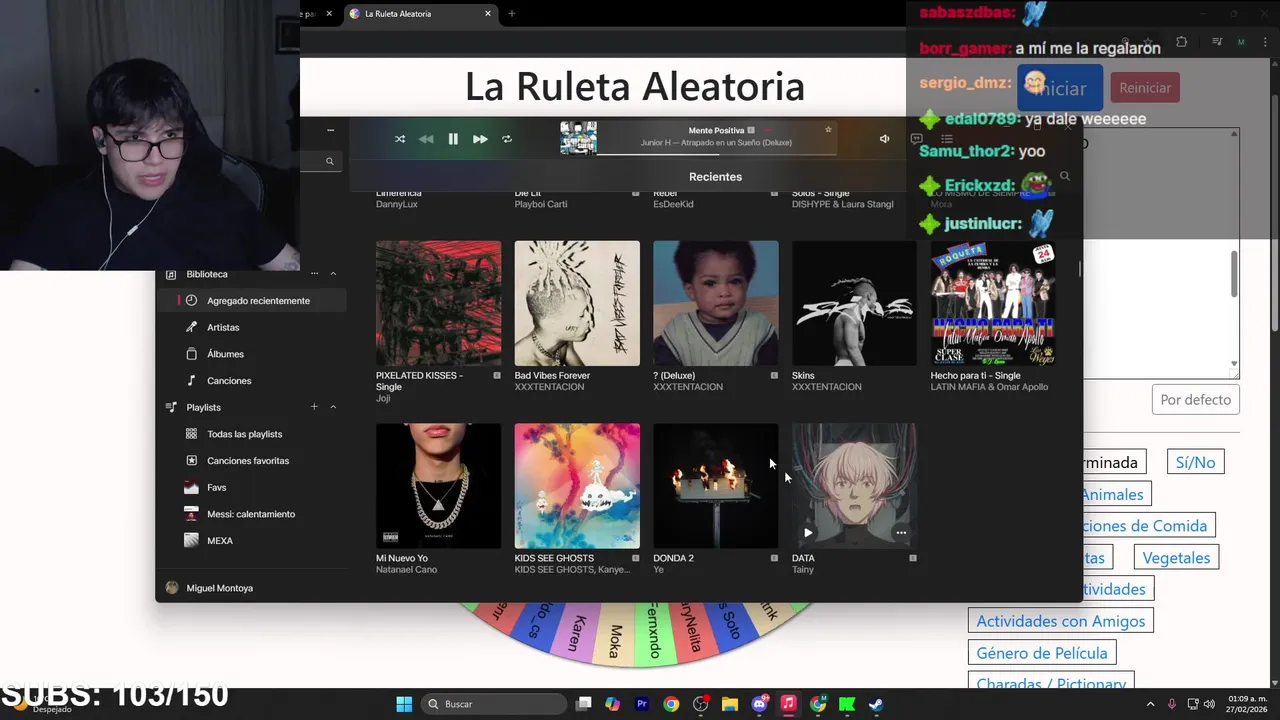
Task: Click the volume speaker icon in player
Action: click(884, 139)
